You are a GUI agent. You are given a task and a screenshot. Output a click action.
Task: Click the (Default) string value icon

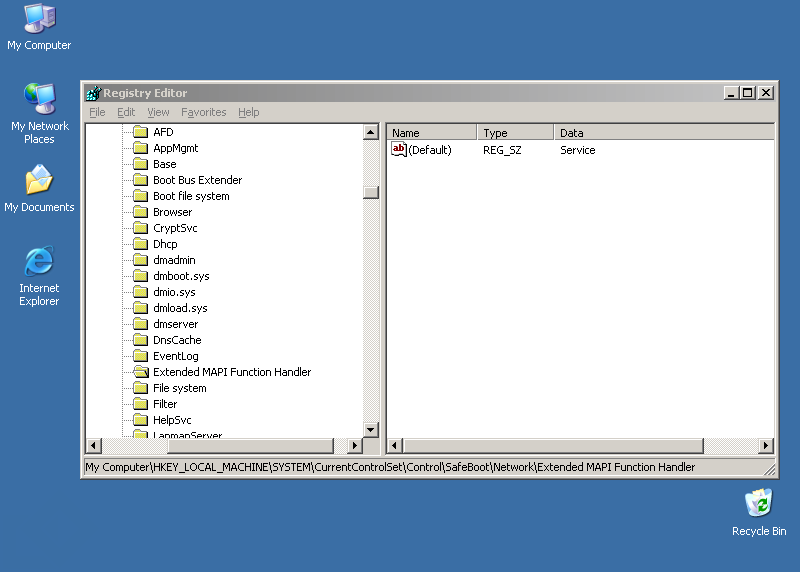coord(398,150)
